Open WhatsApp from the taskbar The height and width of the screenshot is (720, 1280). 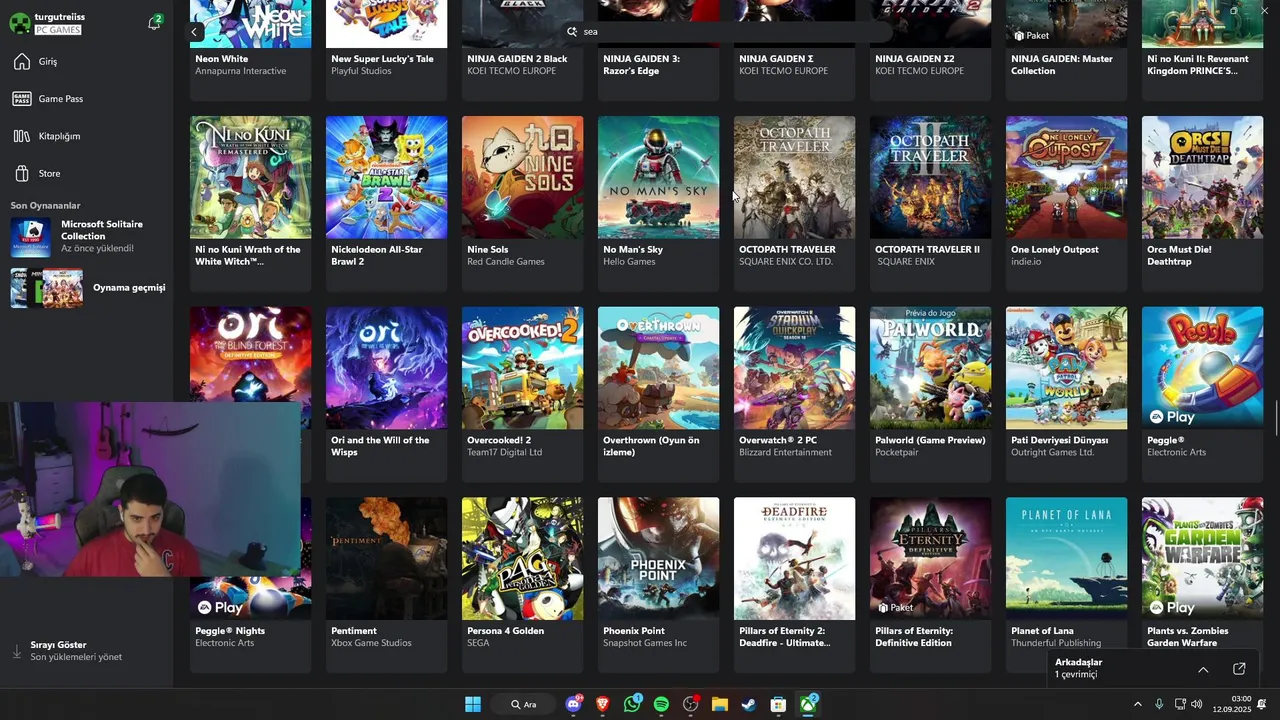[632, 705]
